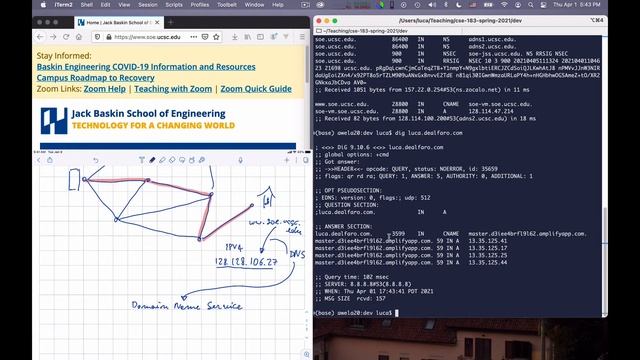The width and height of the screenshot is (640, 360).
Task: Select the eraser tool in notes app
Action: coord(172,160)
